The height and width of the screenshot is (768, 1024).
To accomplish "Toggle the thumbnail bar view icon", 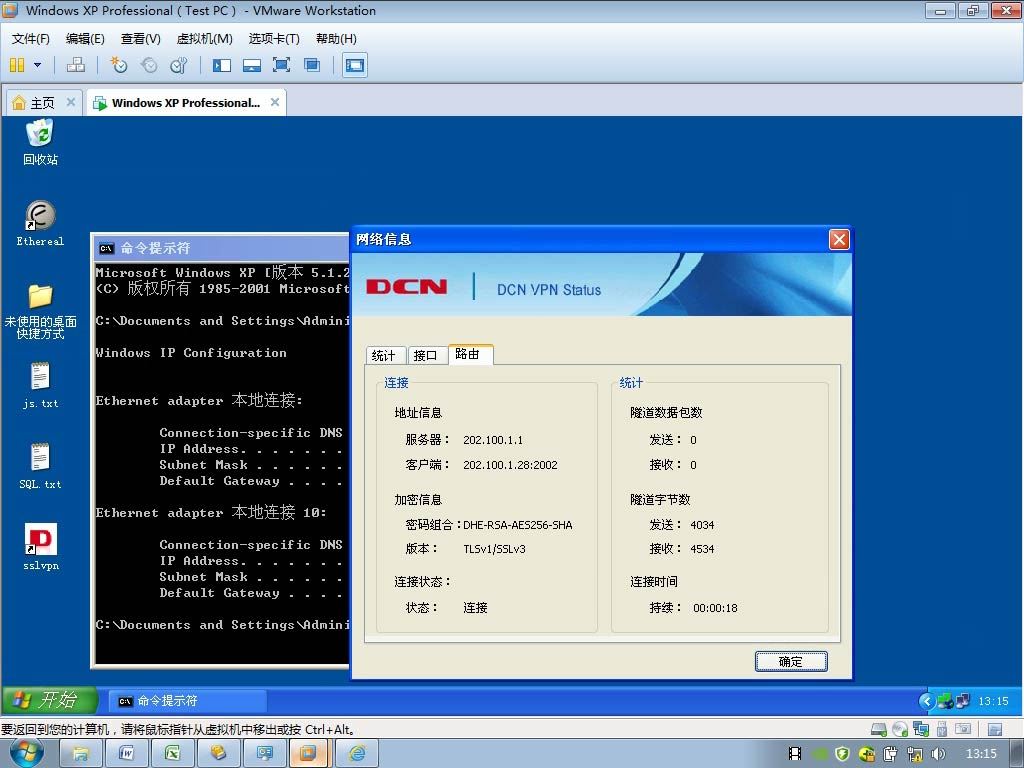I will (x=251, y=65).
